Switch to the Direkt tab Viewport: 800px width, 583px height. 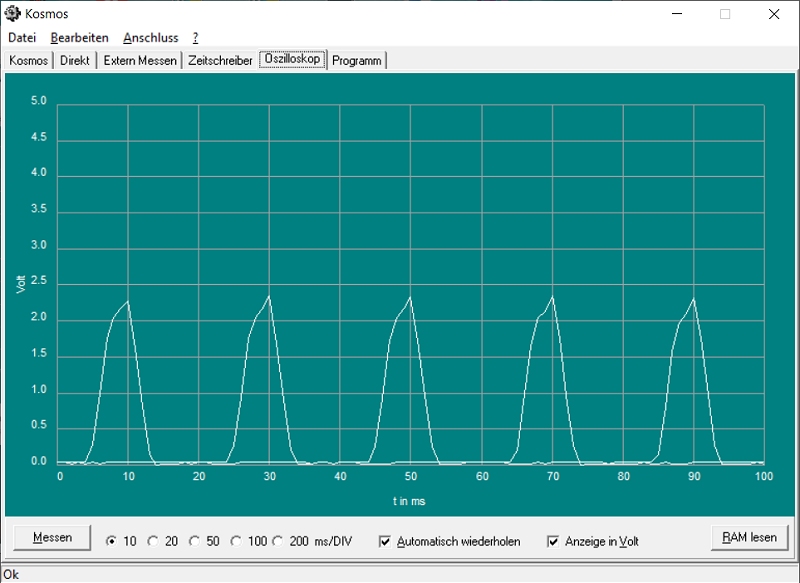pyautogui.click(x=75, y=61)
